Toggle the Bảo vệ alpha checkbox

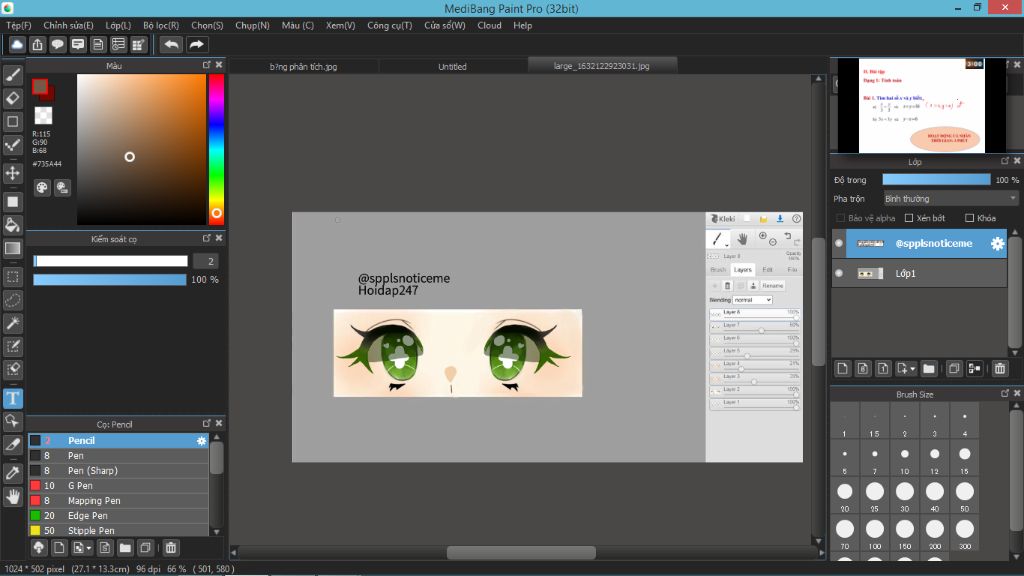[840, 218]
